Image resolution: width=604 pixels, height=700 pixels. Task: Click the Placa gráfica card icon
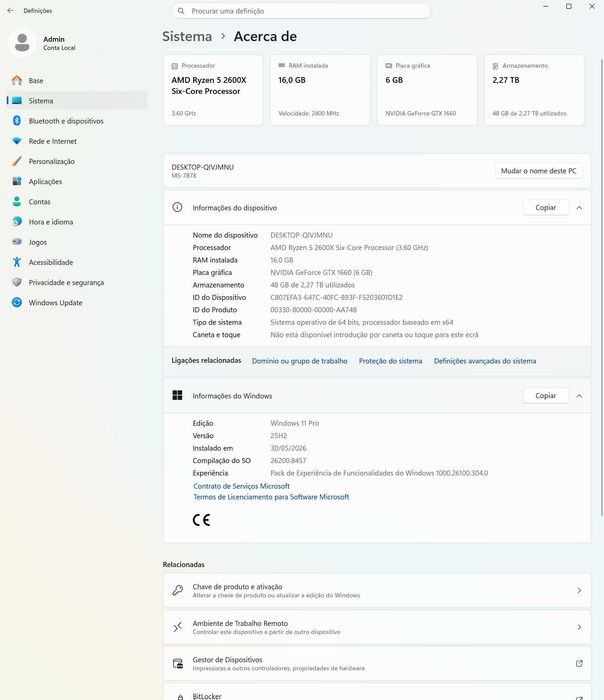pyautogui.click(x=388, y=66)
